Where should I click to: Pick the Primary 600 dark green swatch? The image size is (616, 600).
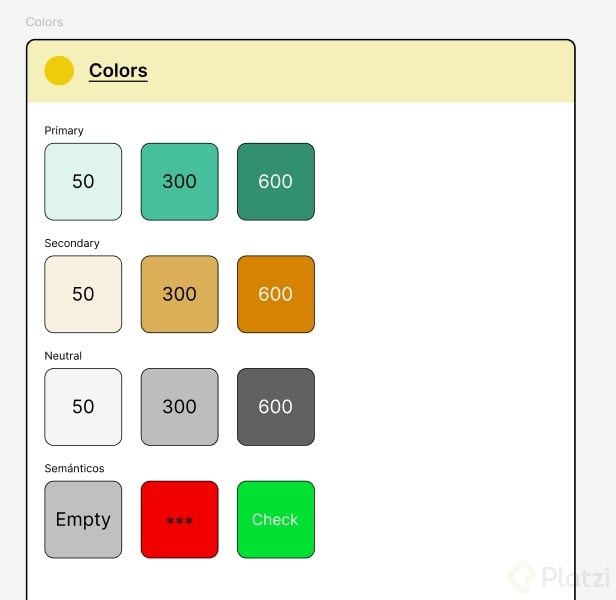(275, 181)
